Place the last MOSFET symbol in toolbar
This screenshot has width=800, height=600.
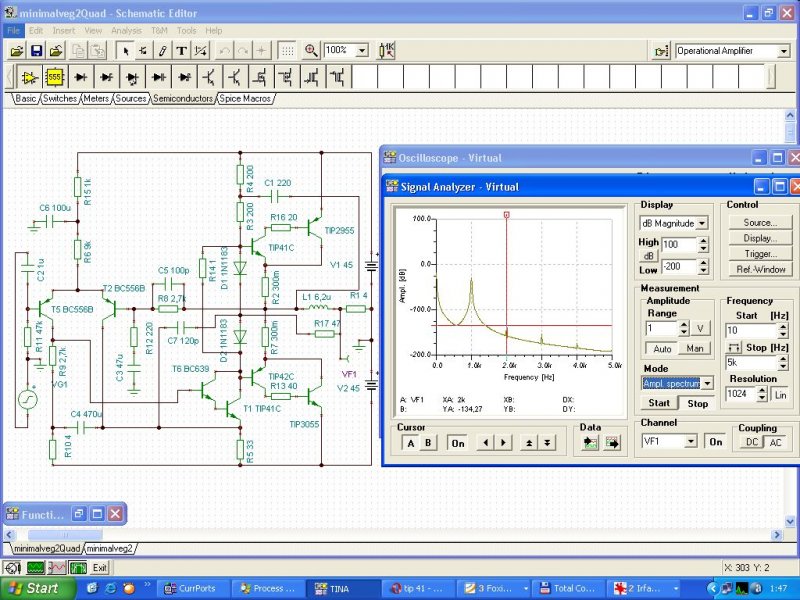pos(338,78)
